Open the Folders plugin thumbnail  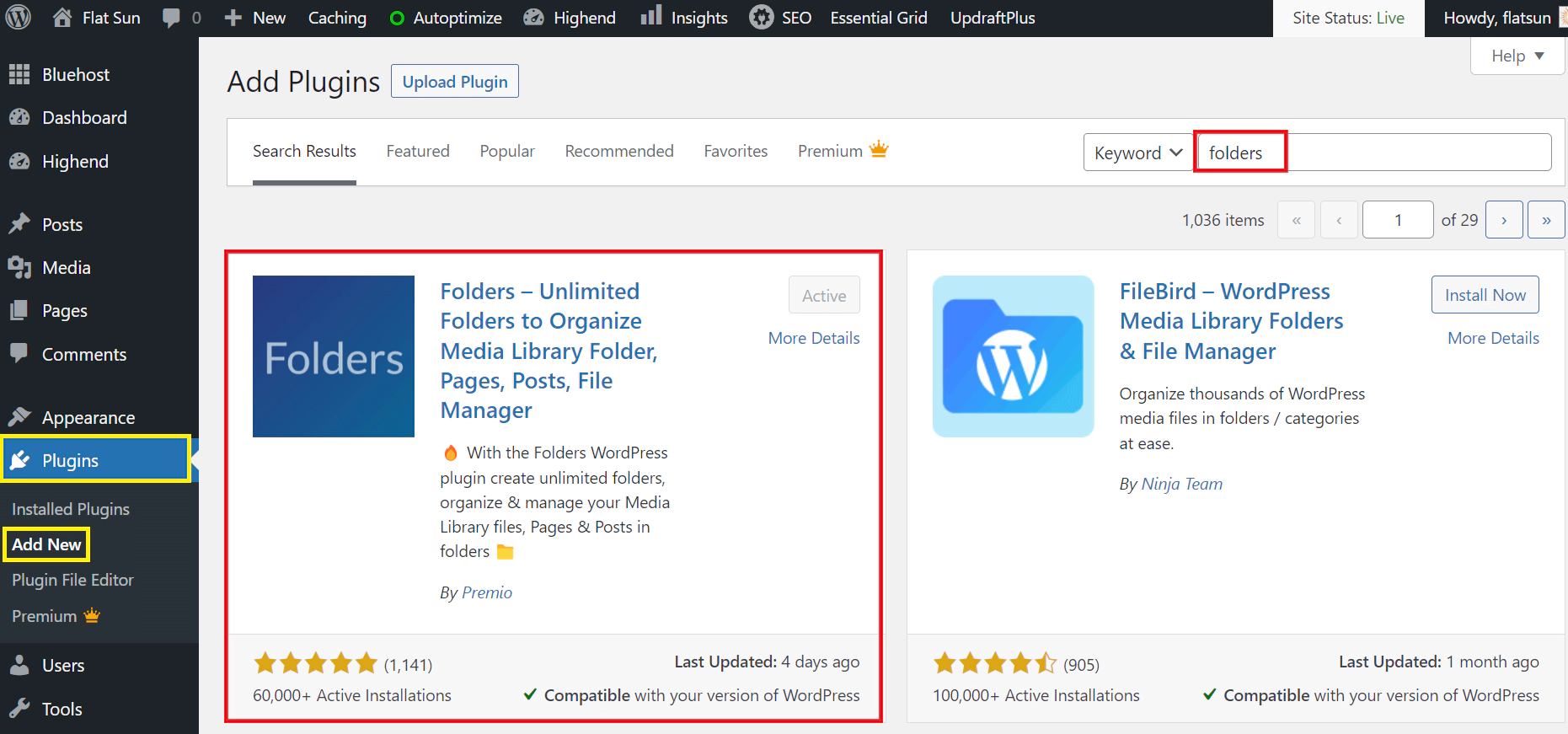[334, 356]
